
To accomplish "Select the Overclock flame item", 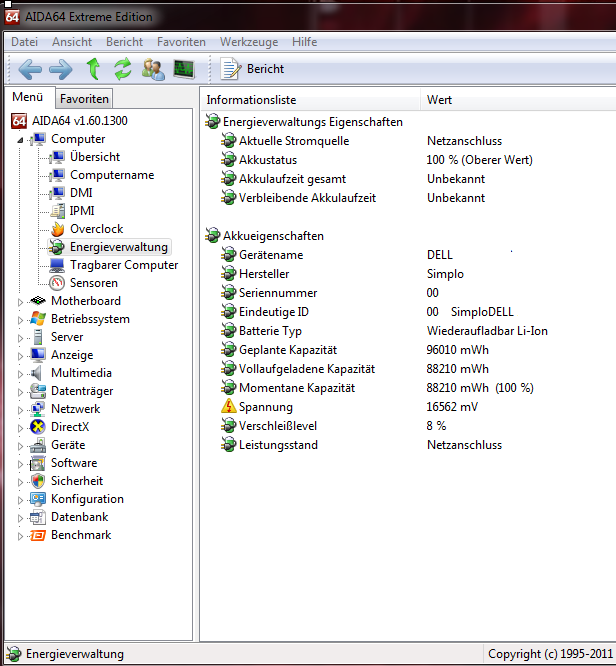I will [x=96, y=229].
